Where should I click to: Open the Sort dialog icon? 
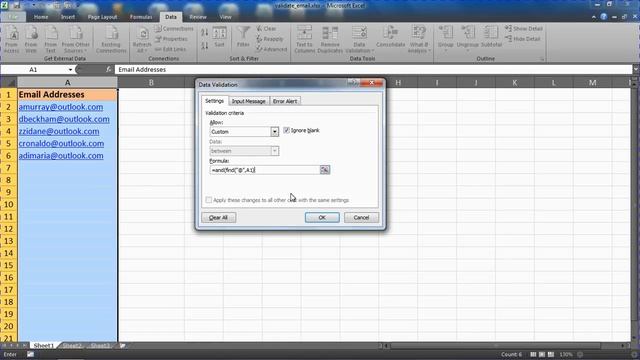[219, 37]
